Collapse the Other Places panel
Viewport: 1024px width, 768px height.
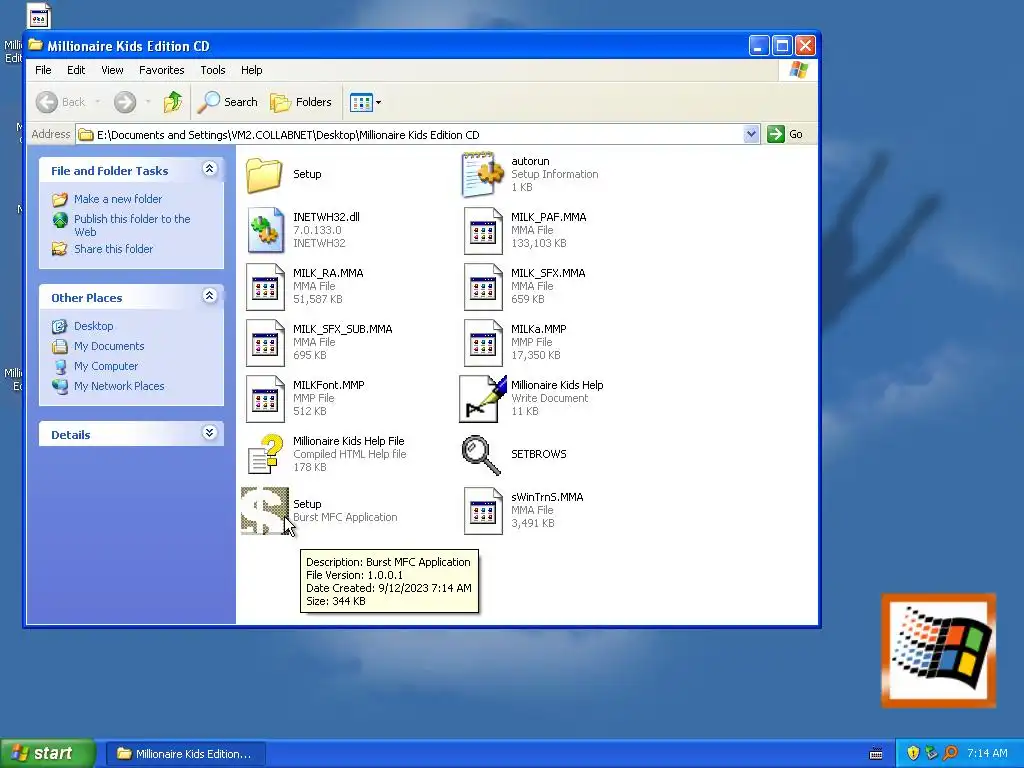click(209, 296)
